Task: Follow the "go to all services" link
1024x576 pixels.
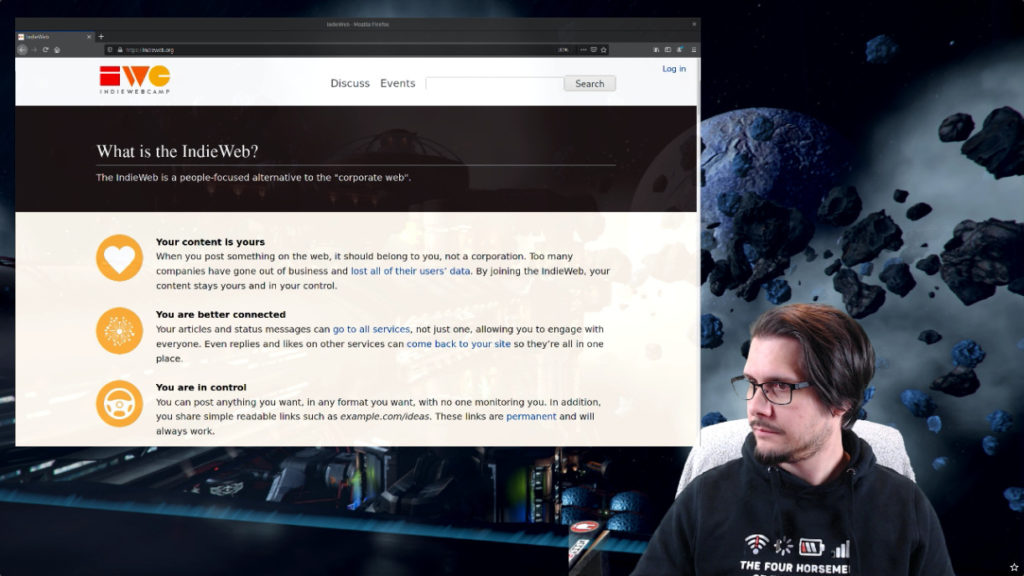Action: 372,329
